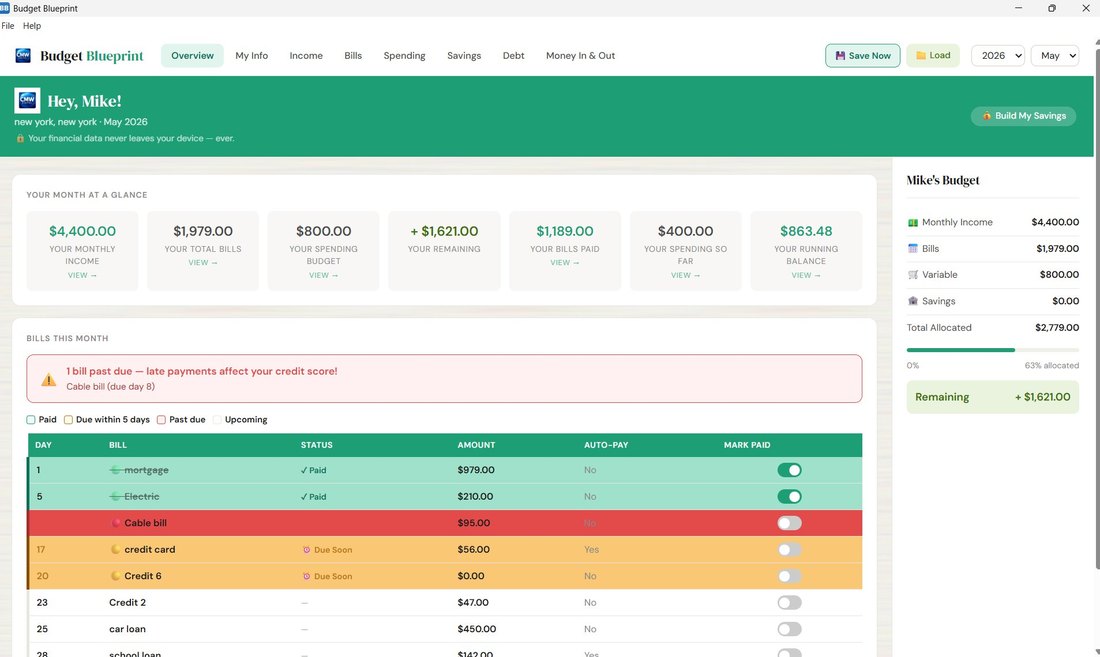Viewport: 1100px width, 657px height.
Task: Open the Income tab
Action: pos(306,55)
